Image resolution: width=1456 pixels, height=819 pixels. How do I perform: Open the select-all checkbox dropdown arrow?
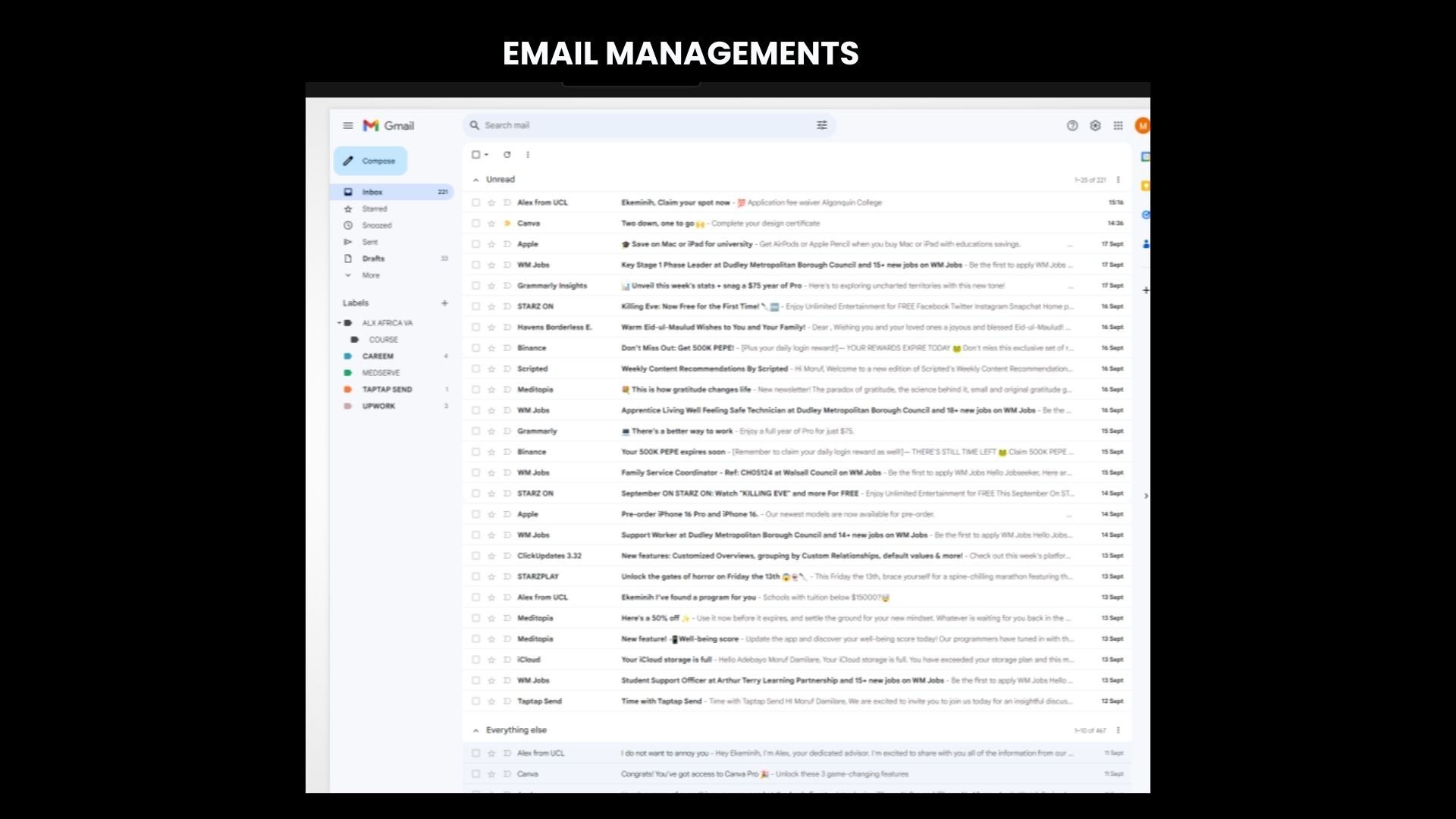[x=486, y=155]
